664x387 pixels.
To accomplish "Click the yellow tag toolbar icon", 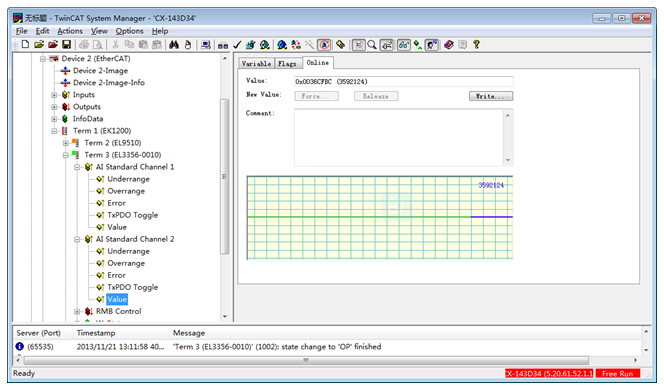I will click(x=341, y=44).
